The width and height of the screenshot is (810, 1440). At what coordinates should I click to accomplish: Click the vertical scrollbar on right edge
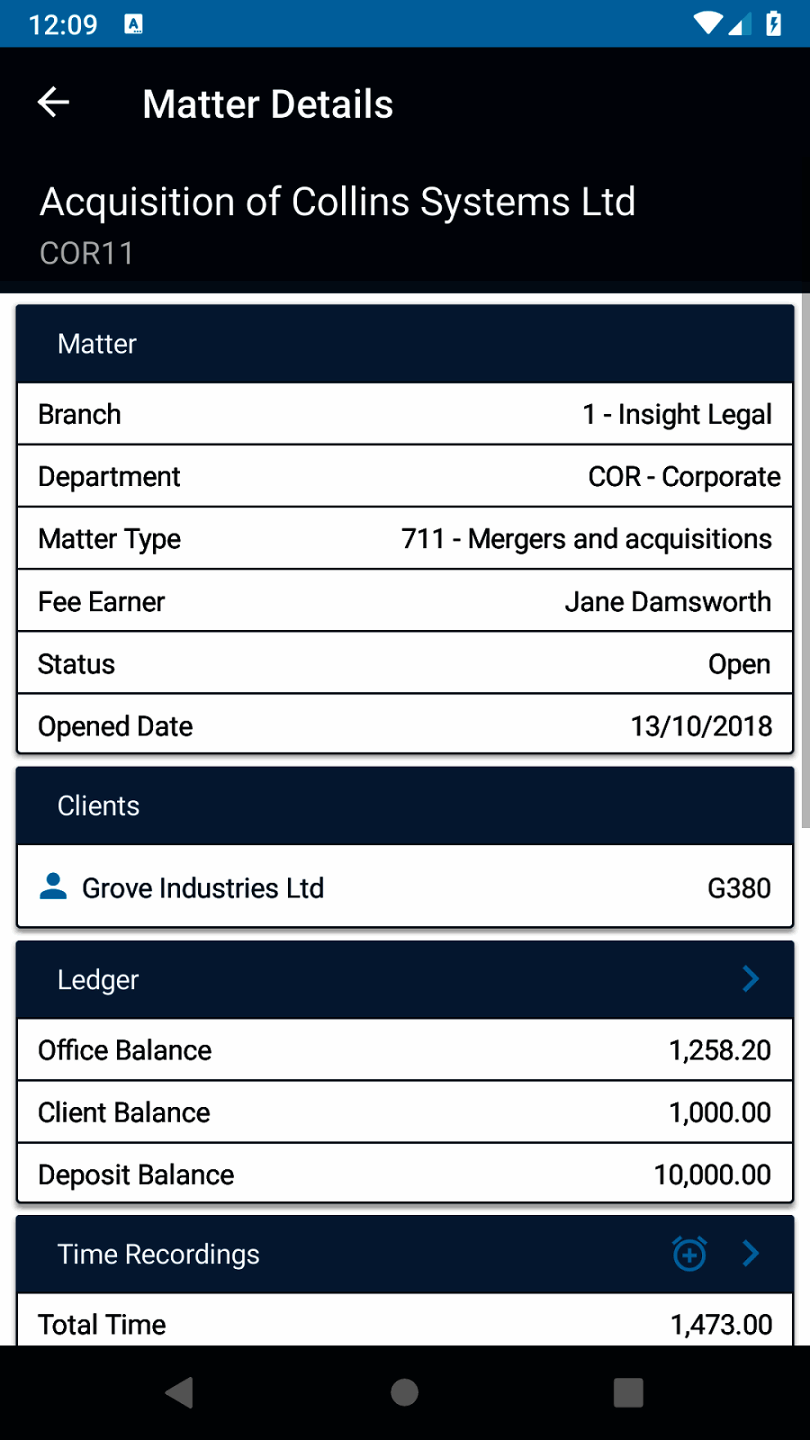click(x=805, y=560)
